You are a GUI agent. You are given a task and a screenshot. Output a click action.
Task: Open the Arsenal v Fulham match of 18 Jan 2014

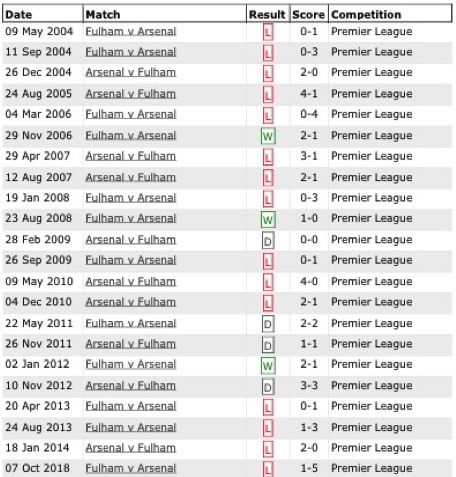point(131,448)
